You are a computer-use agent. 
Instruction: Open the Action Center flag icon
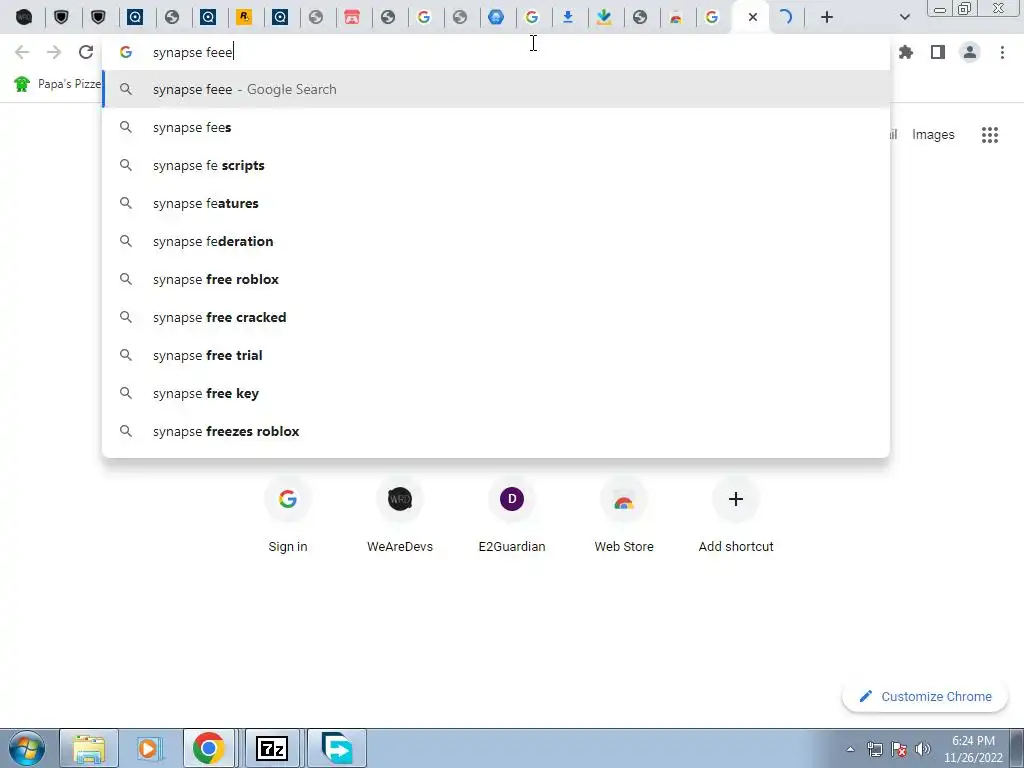pos(899,749)
